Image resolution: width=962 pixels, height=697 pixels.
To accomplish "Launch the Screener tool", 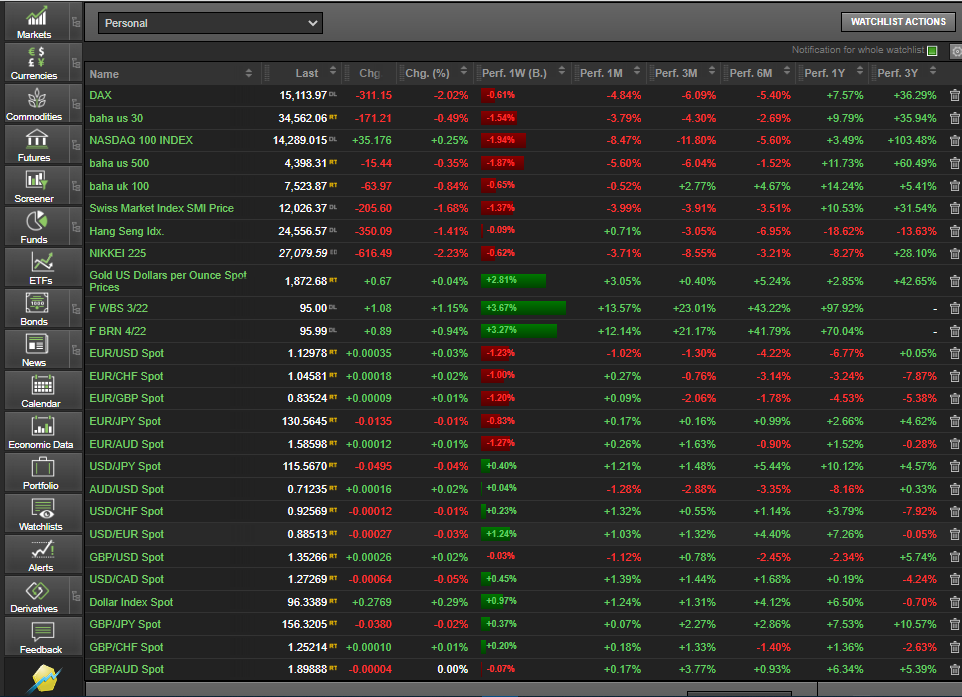I will pyautogui.click(x=35, y=185).
